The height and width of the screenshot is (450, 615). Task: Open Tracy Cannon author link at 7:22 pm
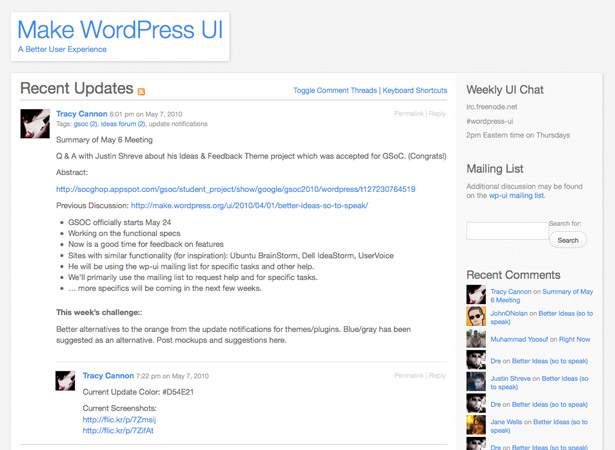click(108, 376)
